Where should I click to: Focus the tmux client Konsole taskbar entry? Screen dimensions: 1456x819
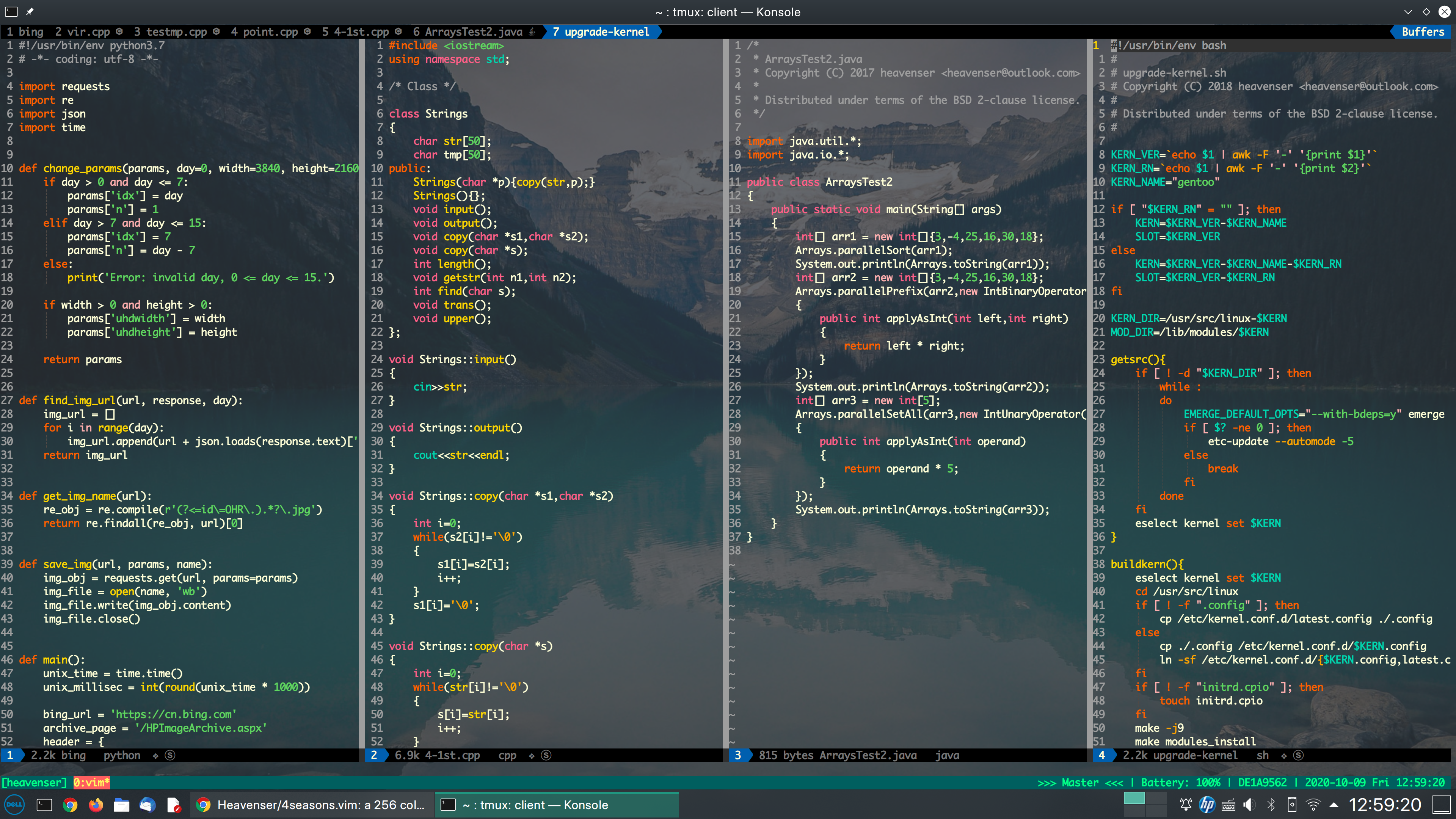coord(557,805)
